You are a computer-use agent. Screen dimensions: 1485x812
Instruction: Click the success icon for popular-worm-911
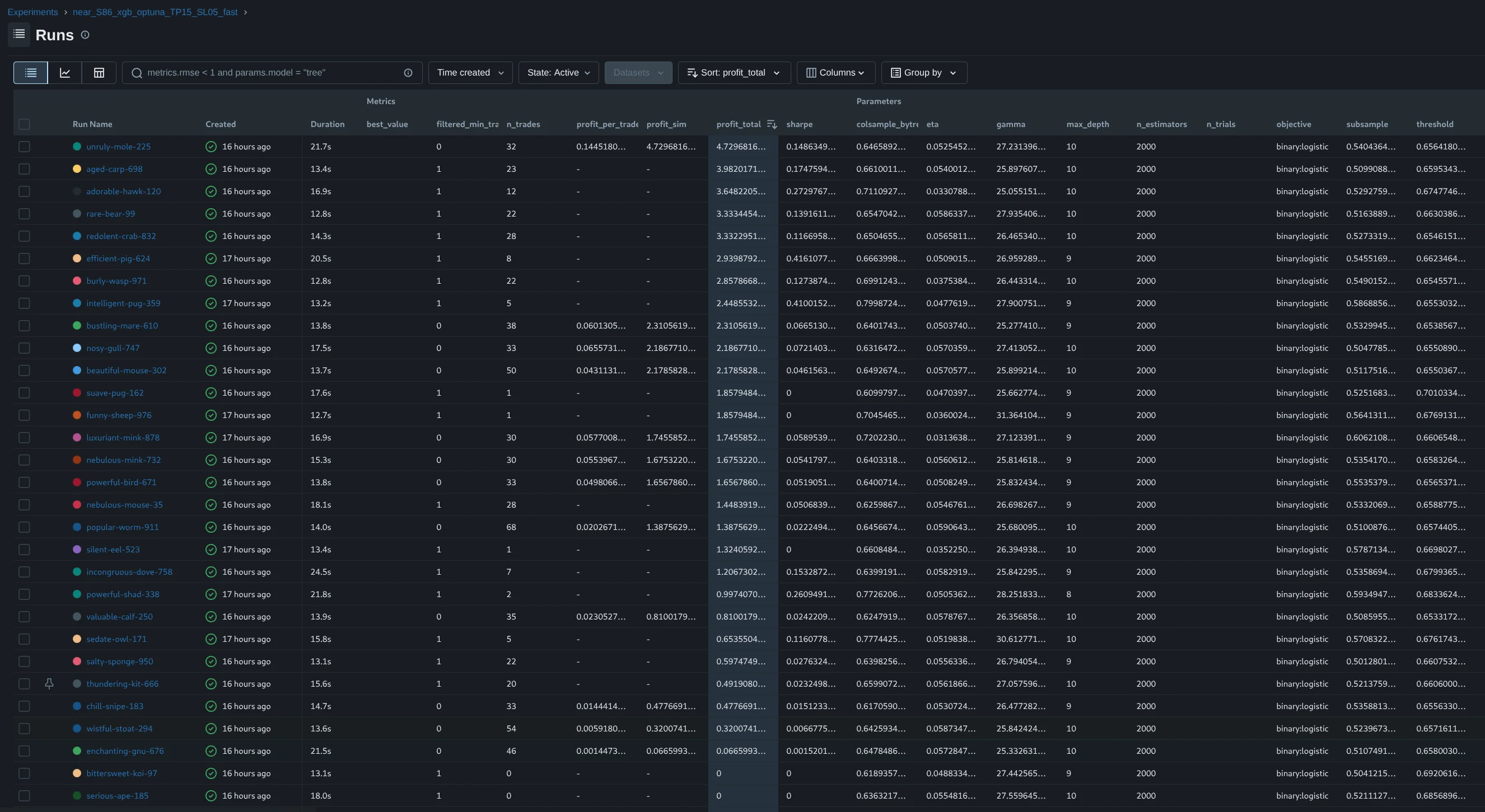click(211, 527)
